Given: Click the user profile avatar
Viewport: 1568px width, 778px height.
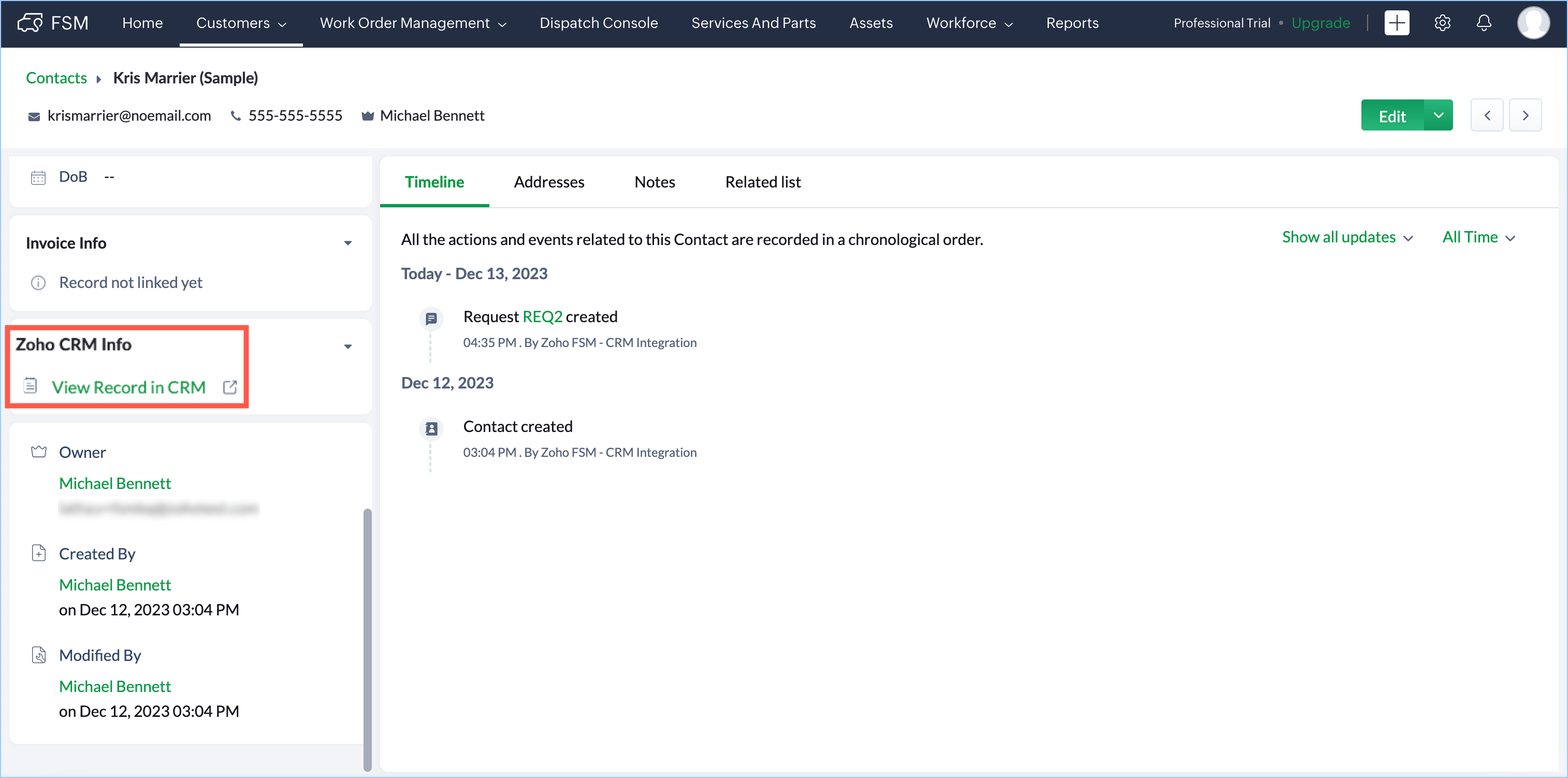Looking at the screenshot, I should [x=1533, y=23].
